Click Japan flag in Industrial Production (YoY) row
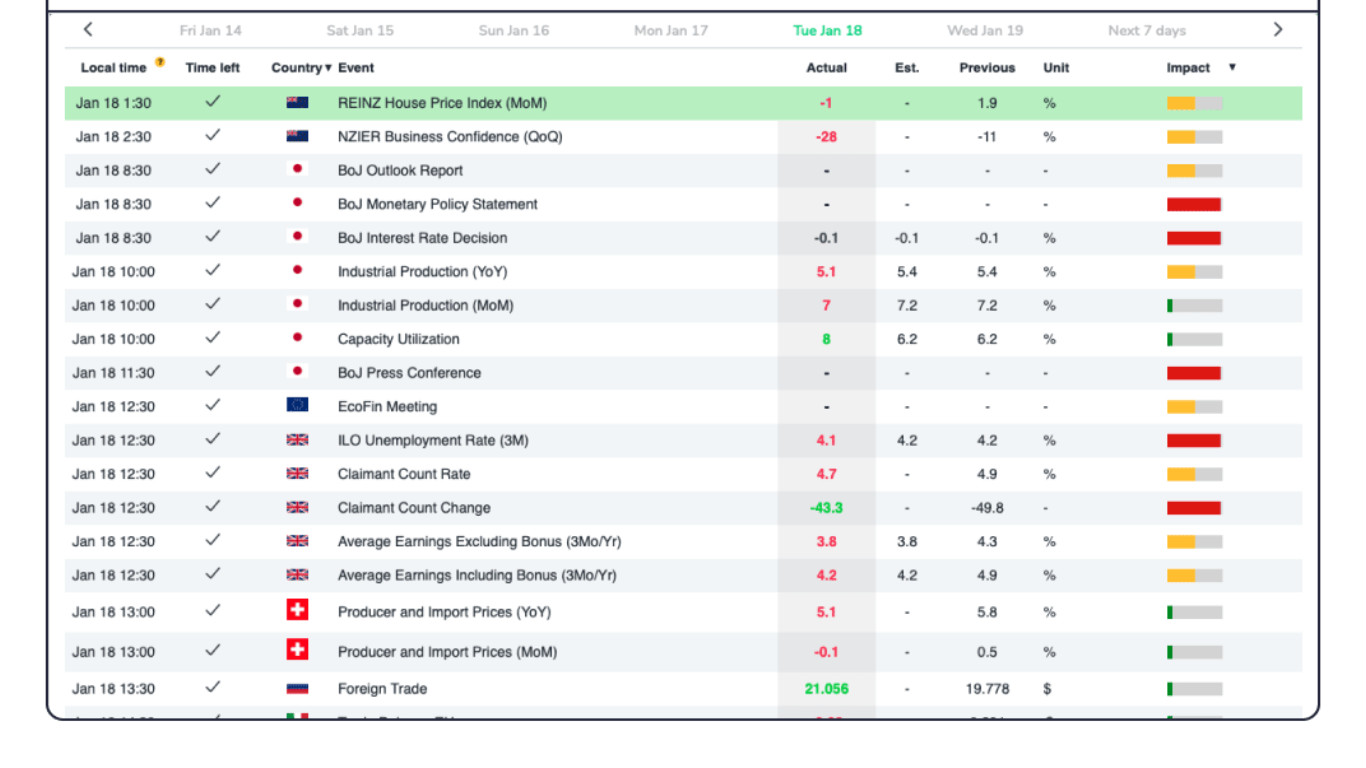This screenshot has width=1366, height=768. pyautogui.click(x=297, y=270)
